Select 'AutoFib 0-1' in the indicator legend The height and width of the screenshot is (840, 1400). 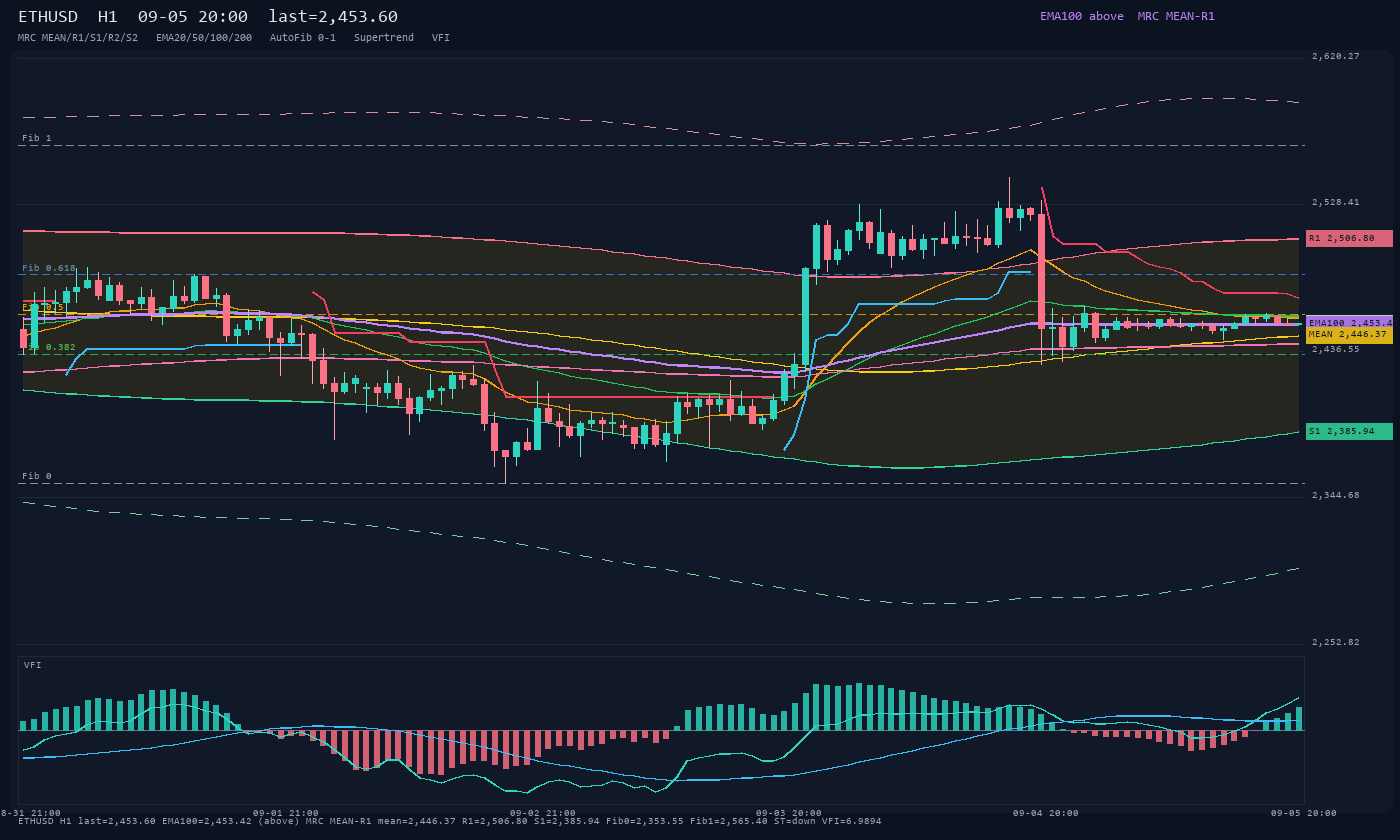[303, 37]
